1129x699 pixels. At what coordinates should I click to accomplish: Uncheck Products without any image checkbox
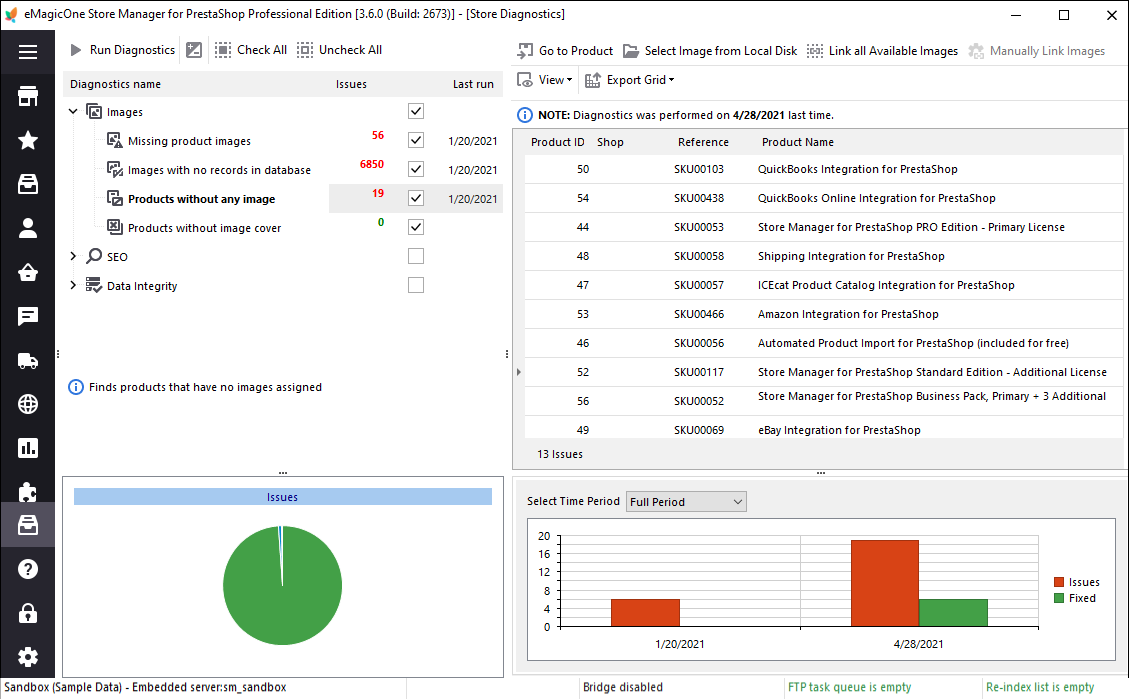point(415,198)
